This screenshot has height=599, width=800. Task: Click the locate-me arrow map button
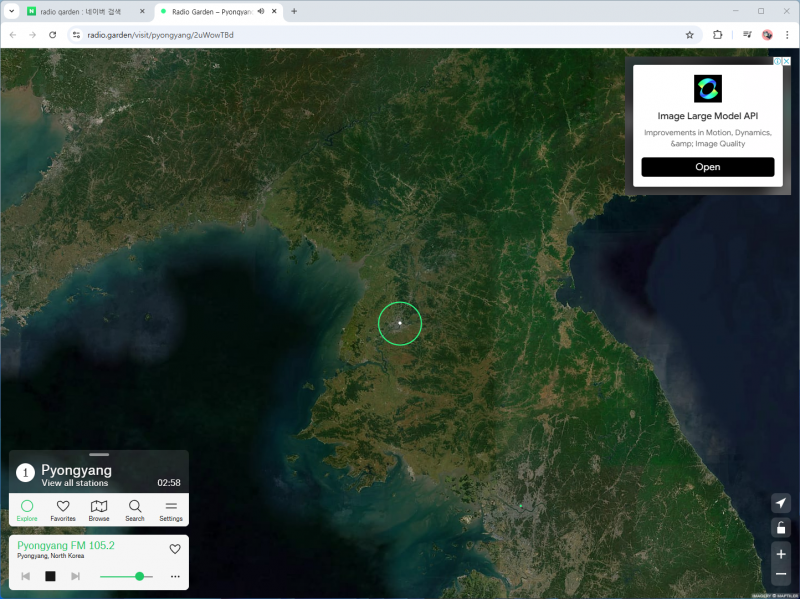coord(781,503)
